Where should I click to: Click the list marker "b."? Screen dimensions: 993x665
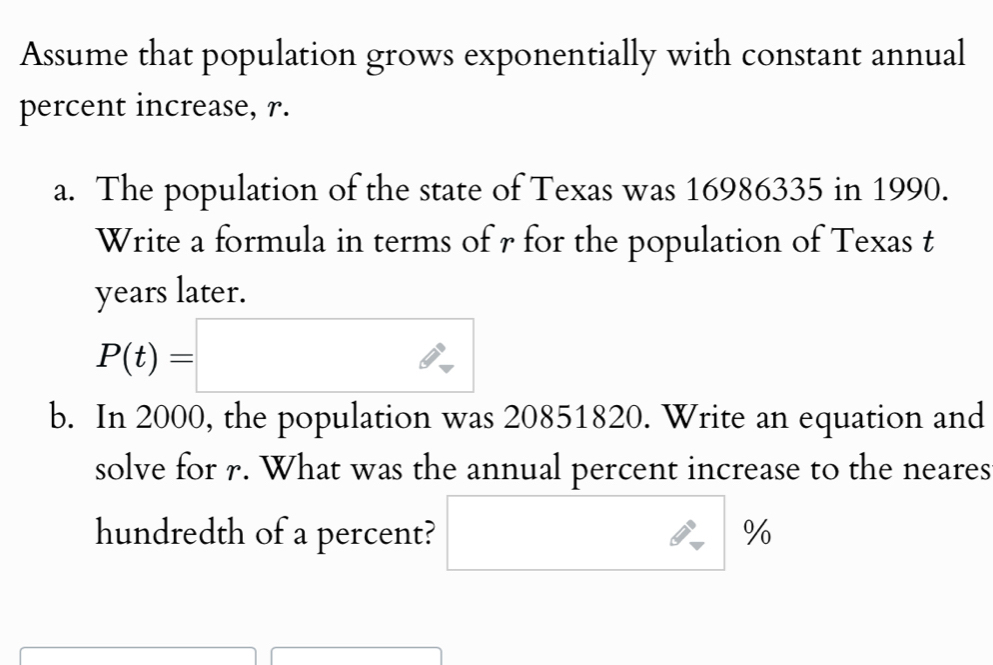(x=63, y=416)
